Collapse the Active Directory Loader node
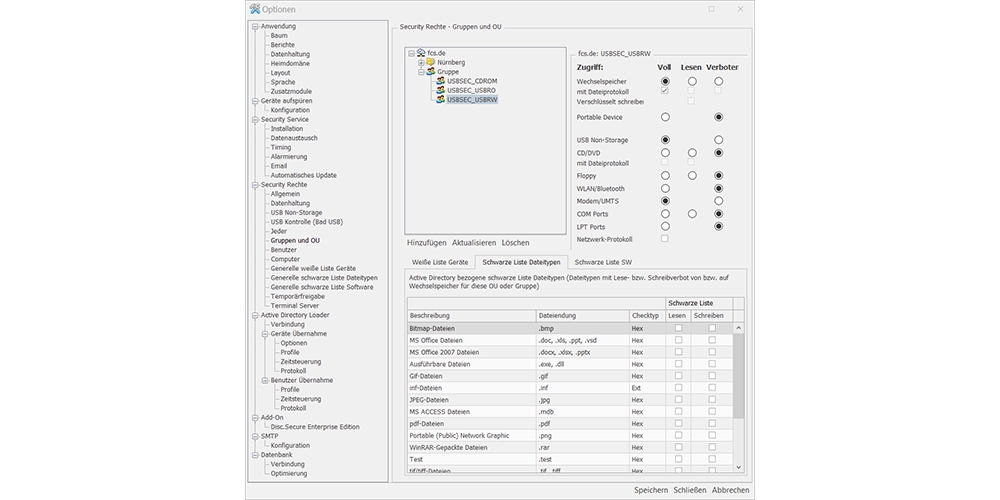 pyautogui.click(x=255, y=315)
